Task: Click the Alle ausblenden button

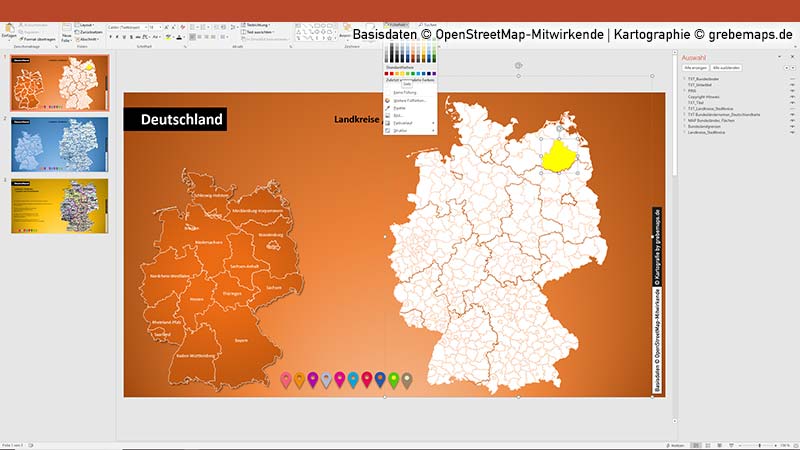Action: click(724, 70)
